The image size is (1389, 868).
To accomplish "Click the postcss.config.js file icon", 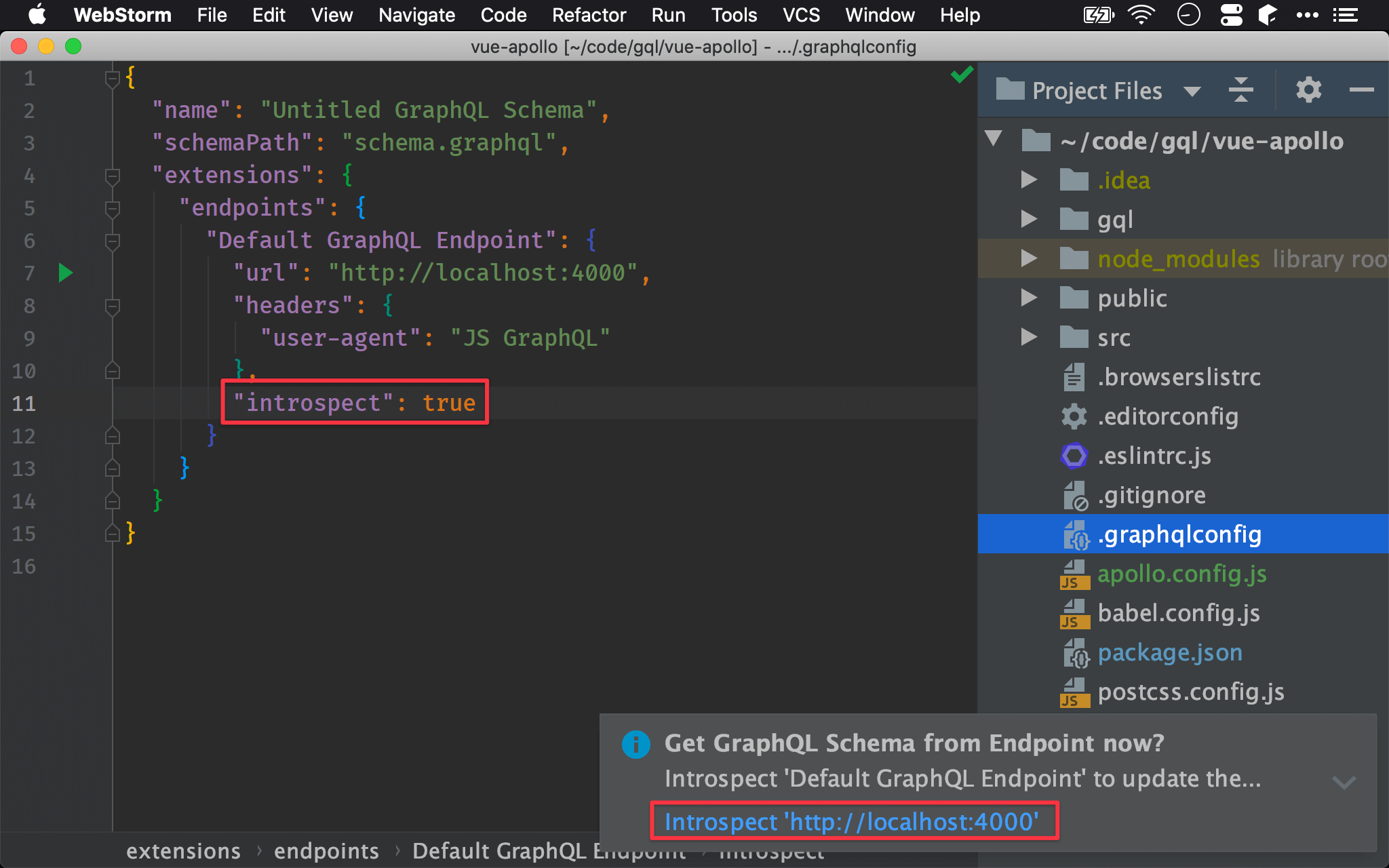I will 1074,692.
